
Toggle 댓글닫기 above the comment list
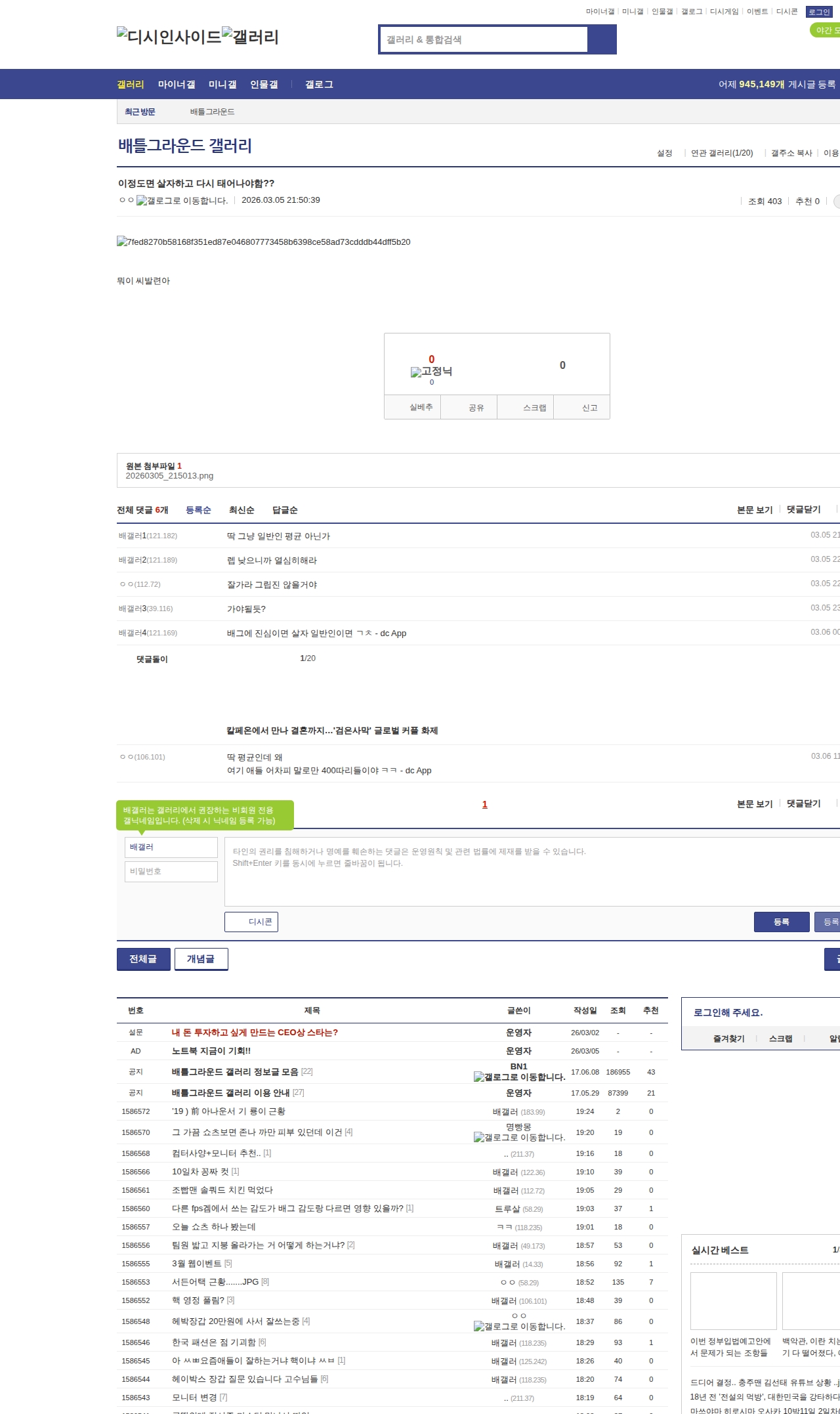point(803,510)
